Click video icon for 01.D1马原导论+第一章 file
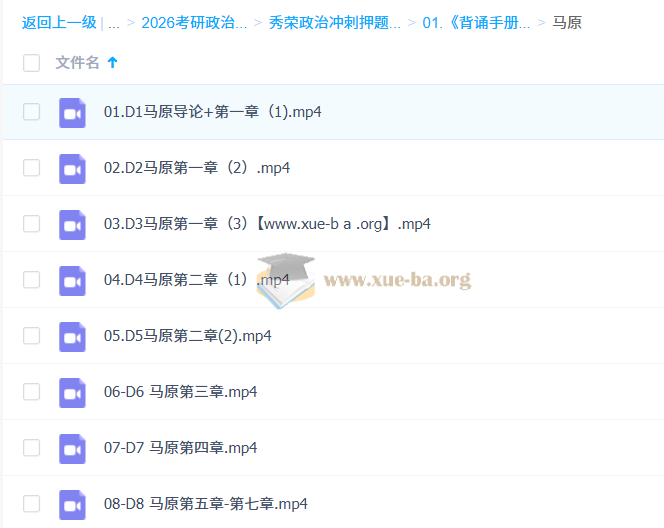Viewport: 664px width, 528px height. coord(72,112)
